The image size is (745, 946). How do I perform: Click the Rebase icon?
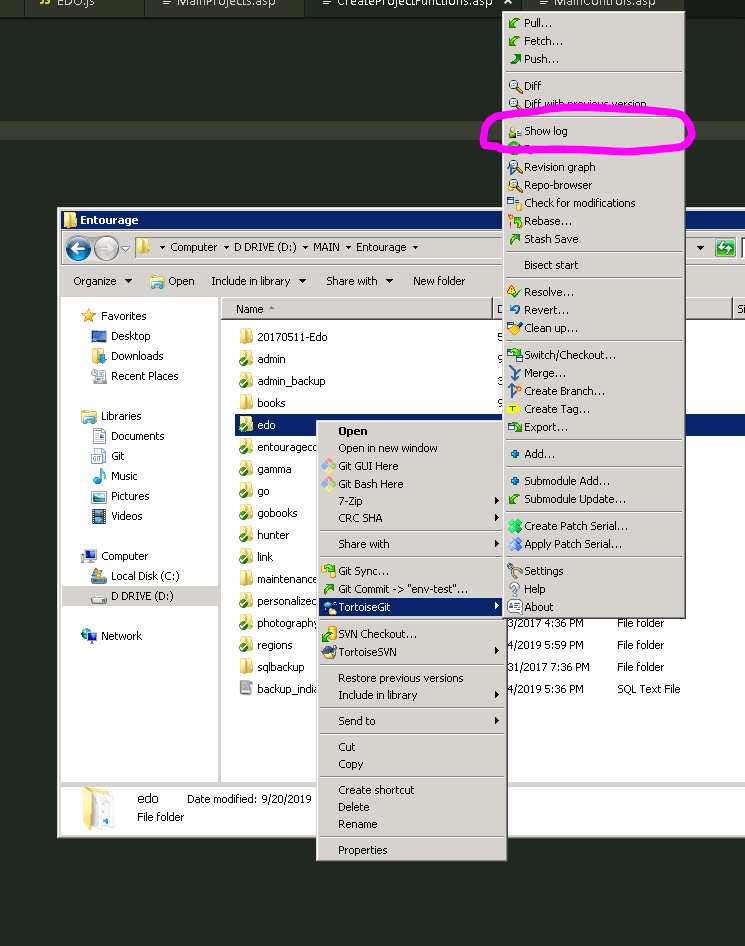pos(514,221)
